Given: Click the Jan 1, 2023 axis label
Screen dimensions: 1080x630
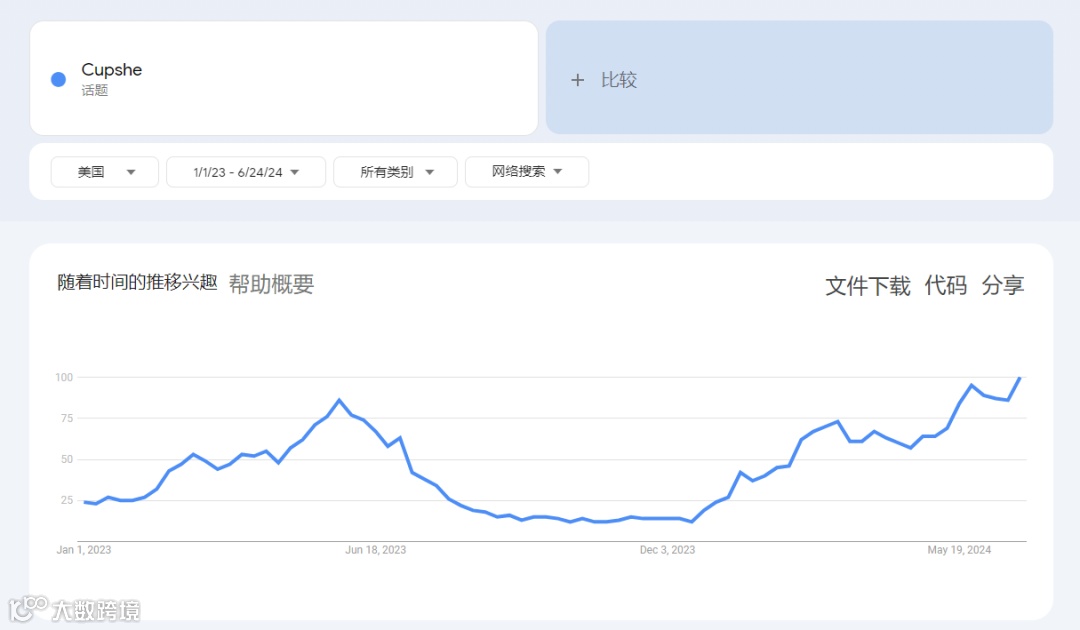Looking at the screenshot, I should tap(84, 549).
